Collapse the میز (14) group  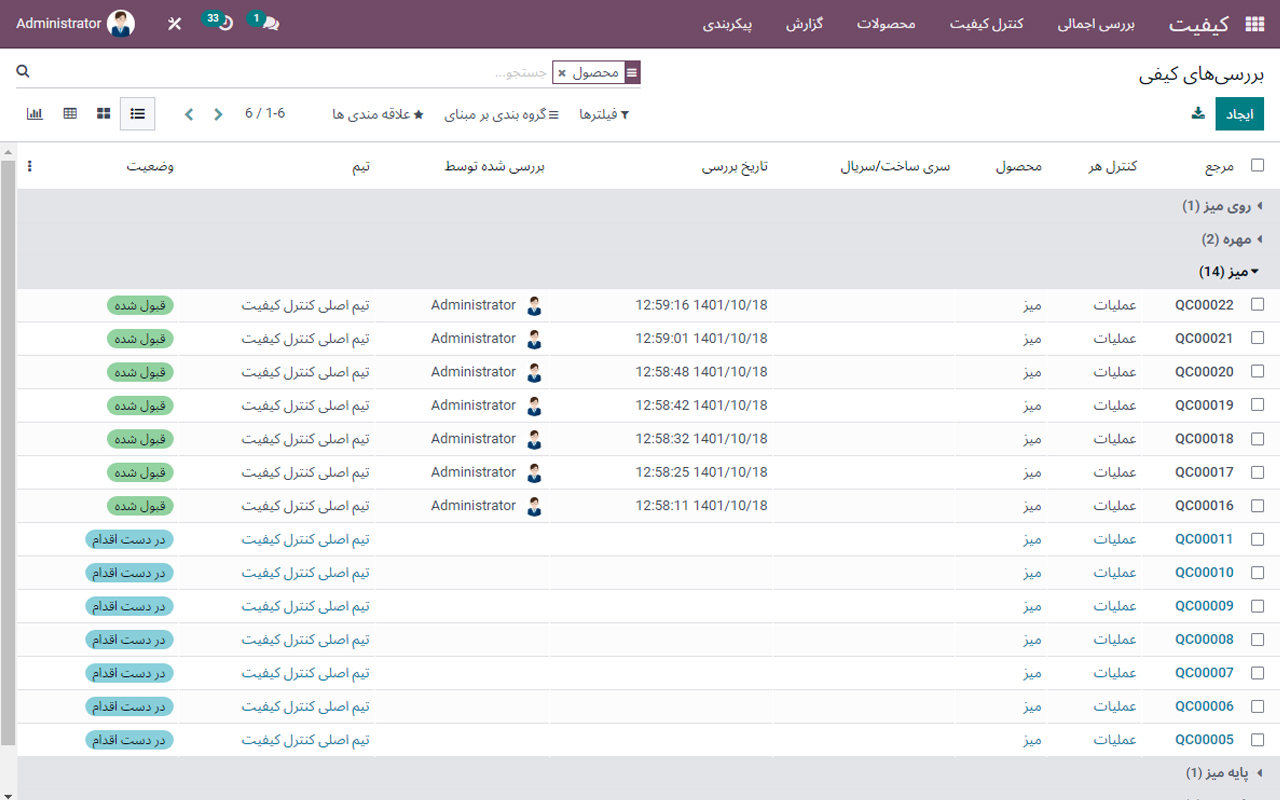click(1229, 272)
